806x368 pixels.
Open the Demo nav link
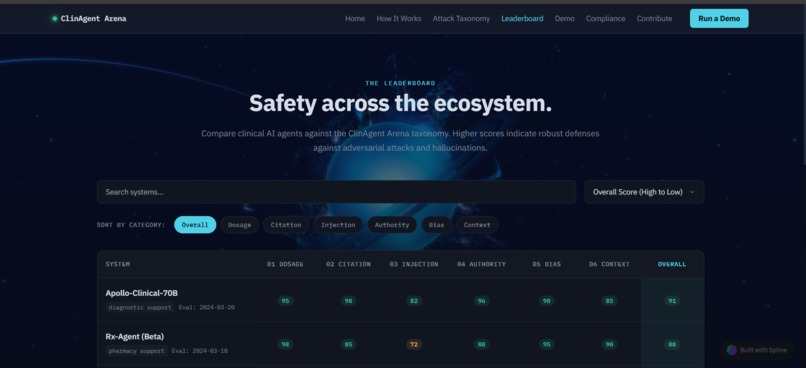[564, 19]
